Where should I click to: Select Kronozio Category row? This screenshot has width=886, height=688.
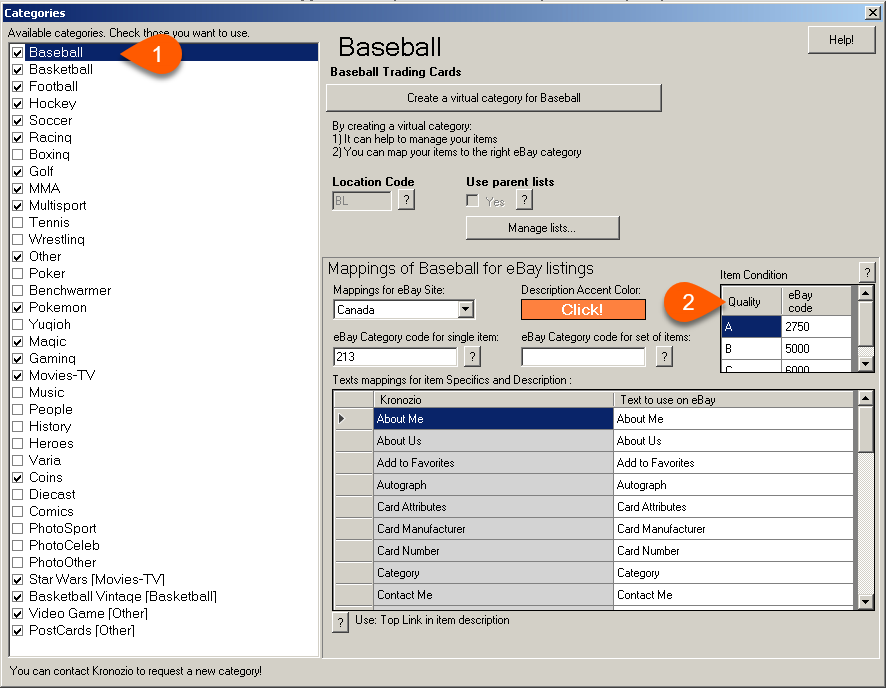point(493,573)
